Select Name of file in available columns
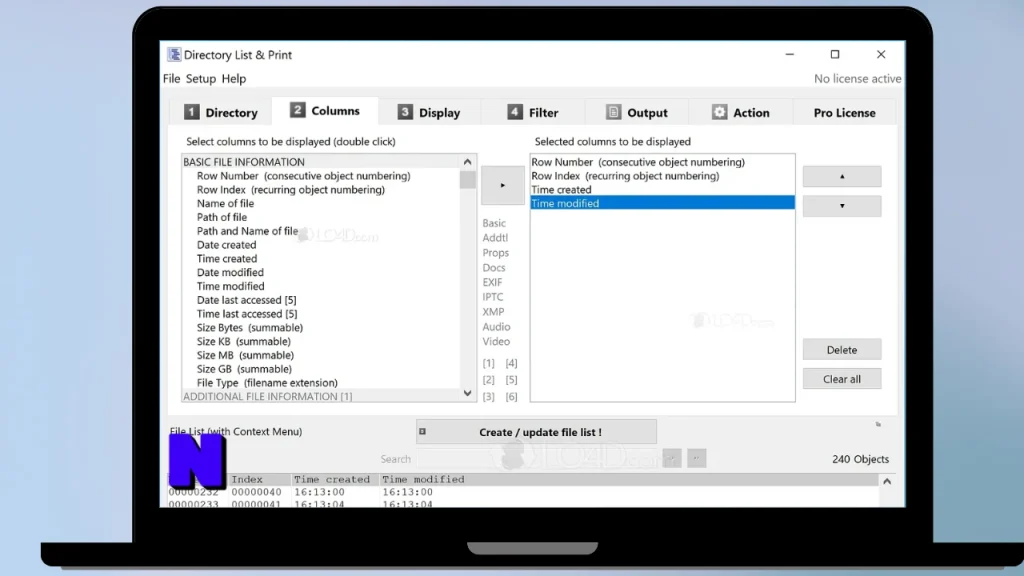 point(225,203)
